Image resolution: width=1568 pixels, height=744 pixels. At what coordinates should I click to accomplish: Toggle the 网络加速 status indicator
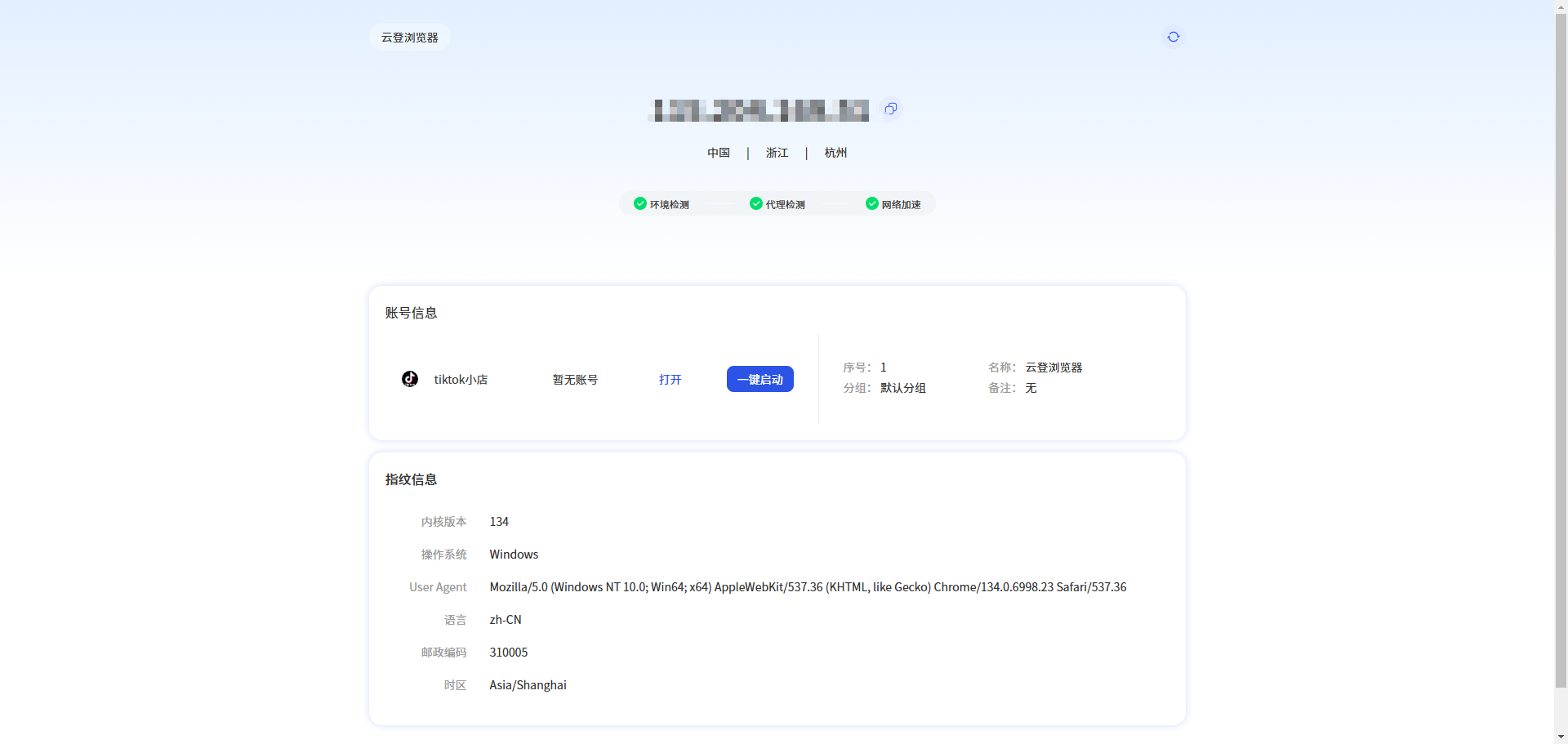pyautogui.click(x=872, y=203)
